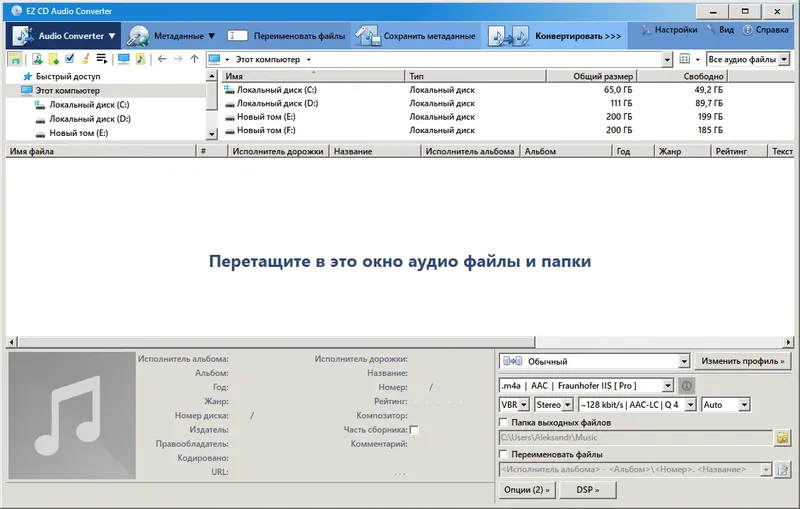Click the Исполнитель дорожки column header

[278, 151]
